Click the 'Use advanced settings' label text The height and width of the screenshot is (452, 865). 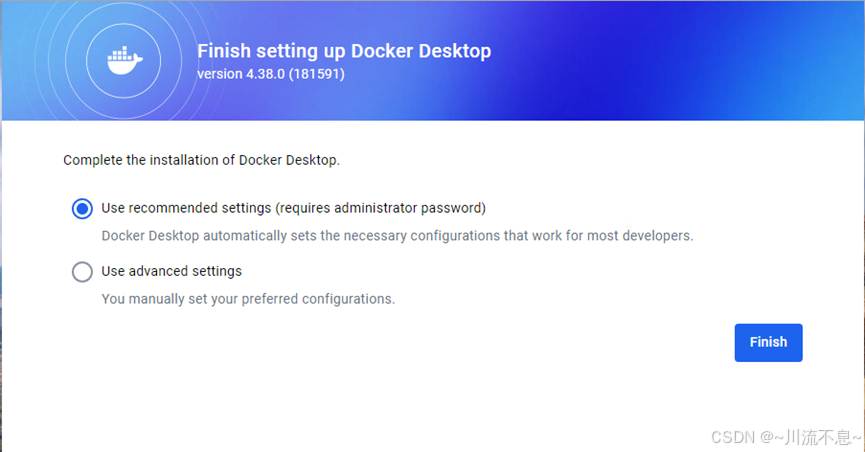[x=172, y=271]
